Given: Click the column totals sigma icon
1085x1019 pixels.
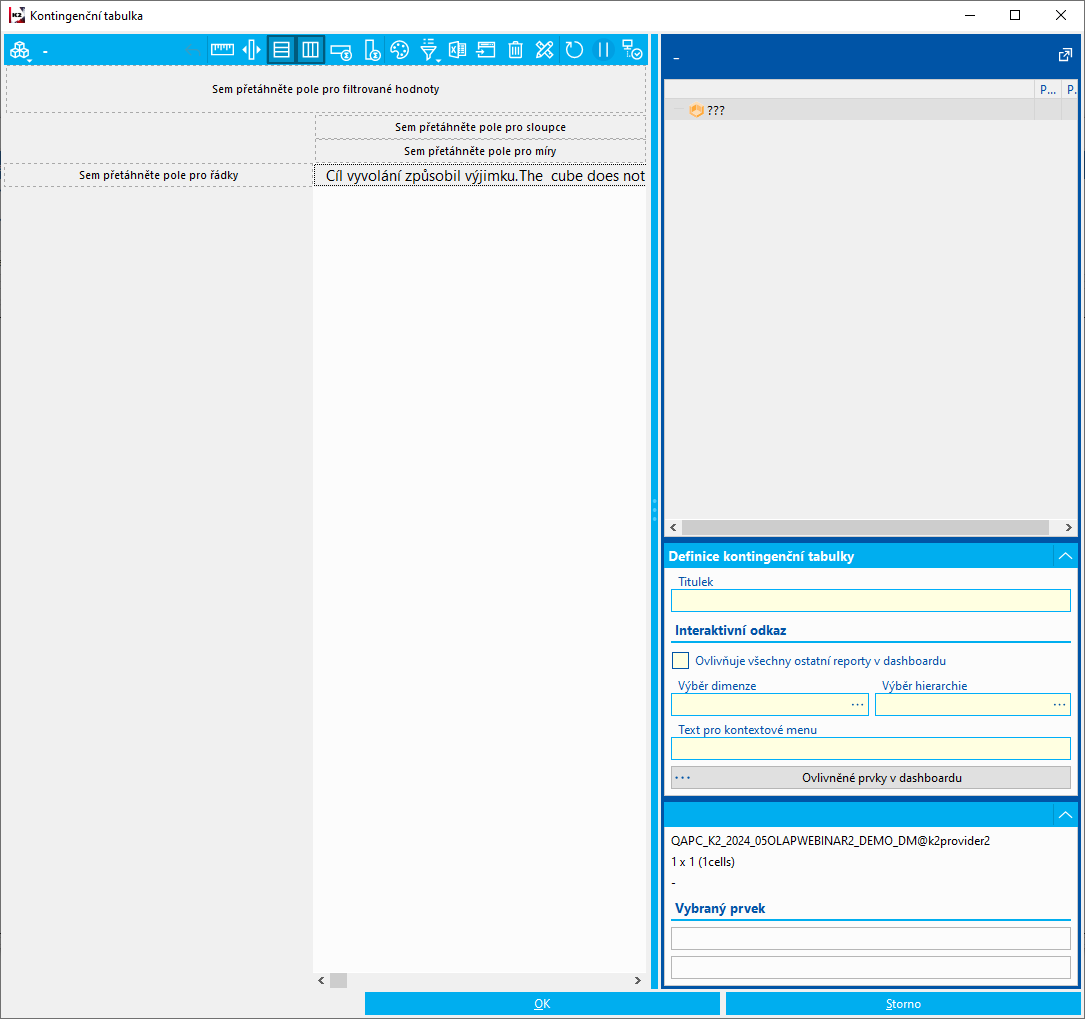Looking at the screenshot, I should coord(372,51).
